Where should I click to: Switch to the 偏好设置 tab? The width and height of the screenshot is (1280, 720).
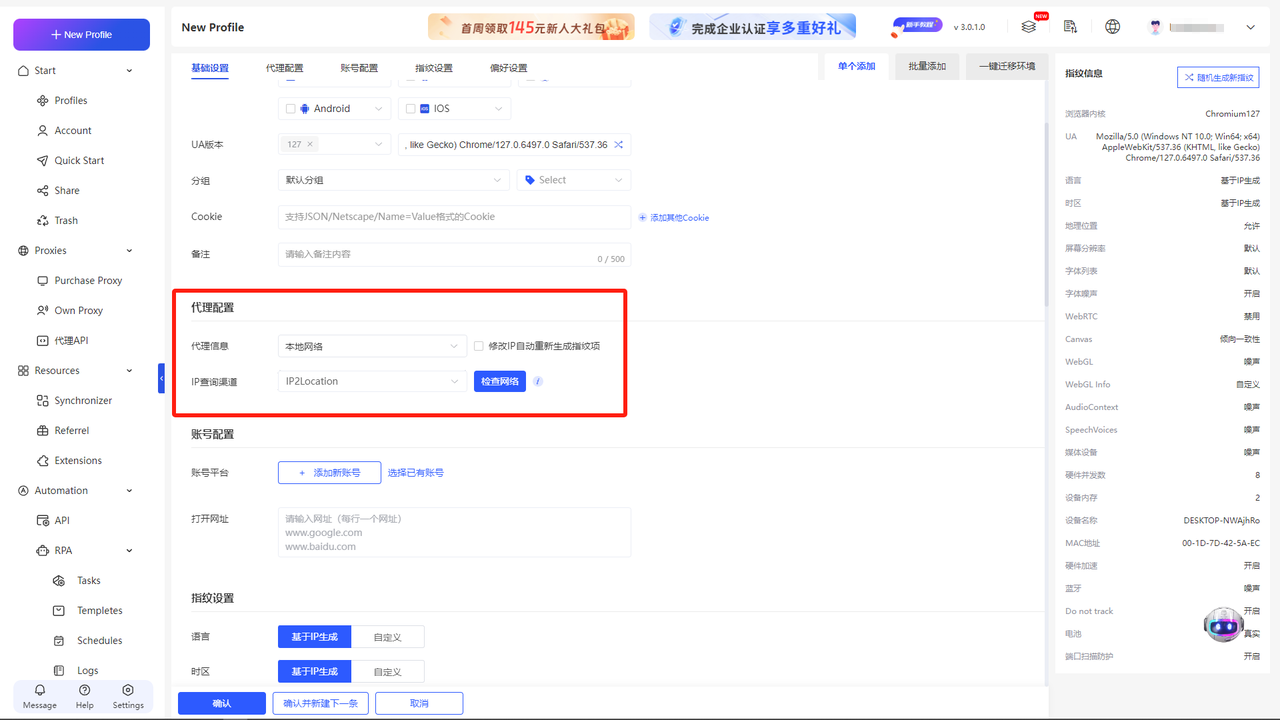tap(506, 68)
